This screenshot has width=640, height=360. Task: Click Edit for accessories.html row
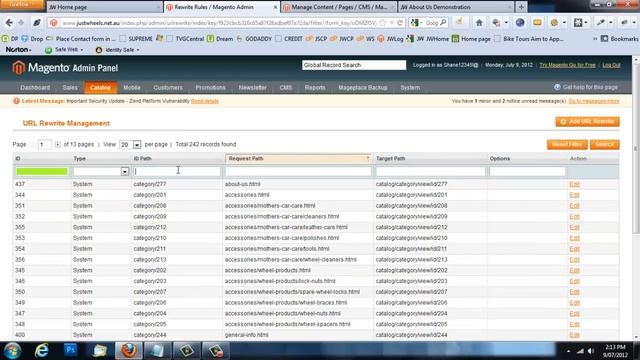tap(574, 195)
